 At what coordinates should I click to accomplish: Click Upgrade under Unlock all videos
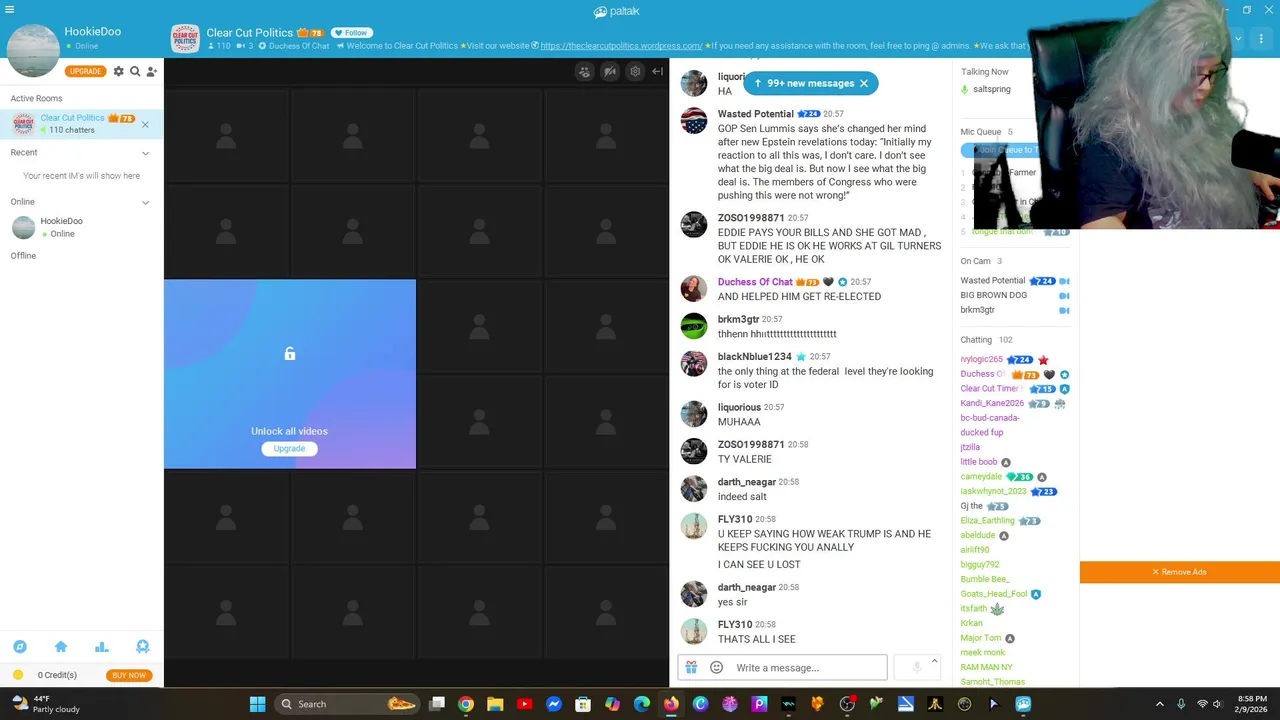tap(290, 449)
